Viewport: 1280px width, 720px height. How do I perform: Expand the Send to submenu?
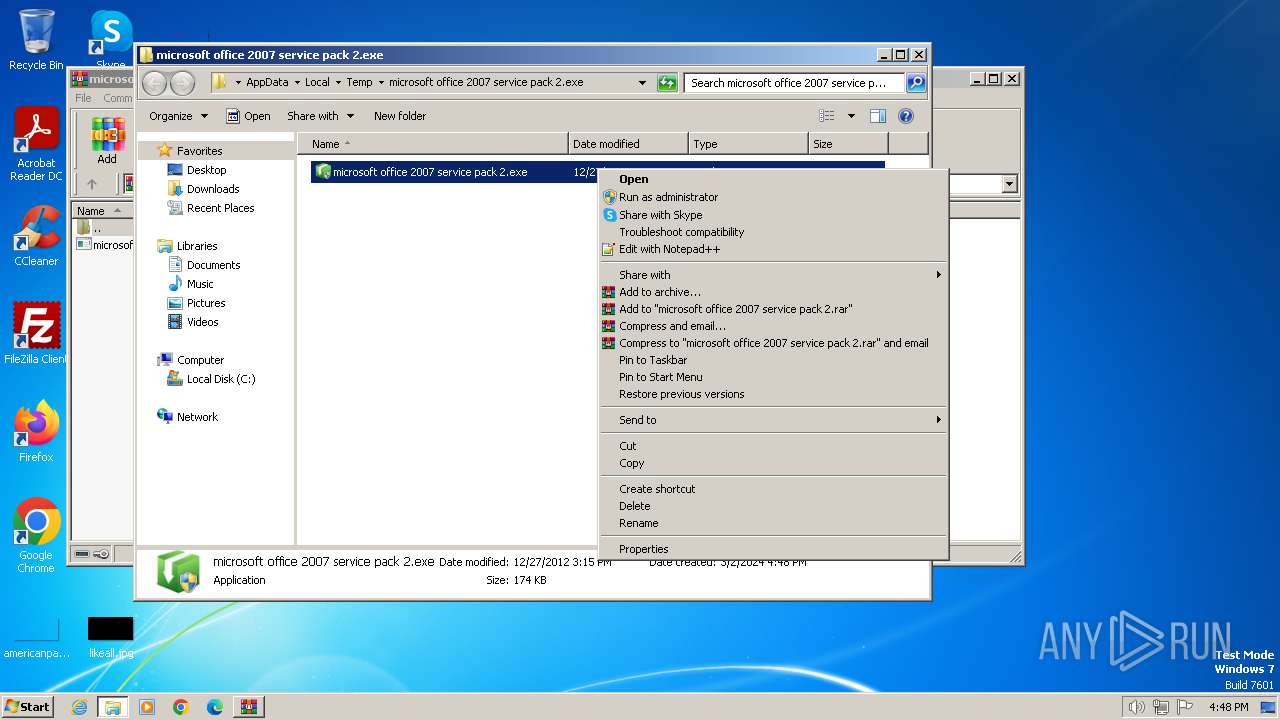pos(773,420)
